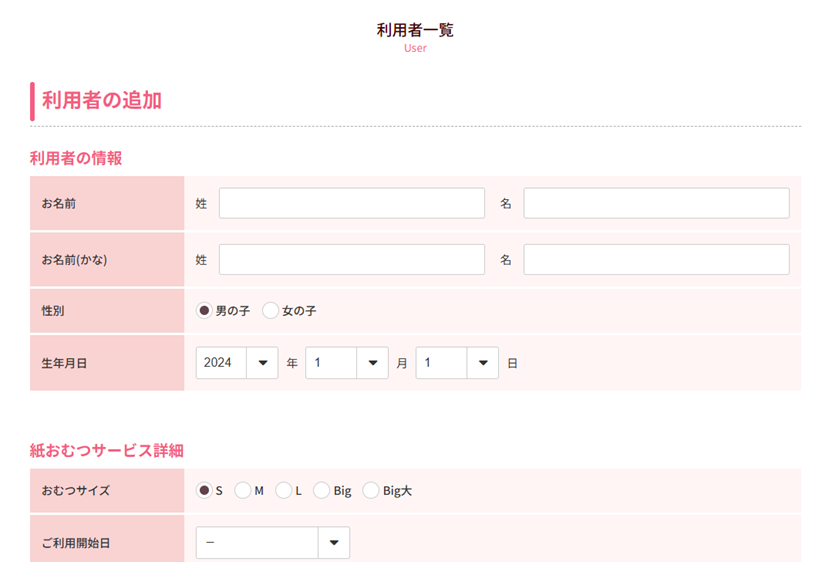Focus the 名 field in お名前(かな) row
This screenshot has width=833, height=582.
[657, 260]
